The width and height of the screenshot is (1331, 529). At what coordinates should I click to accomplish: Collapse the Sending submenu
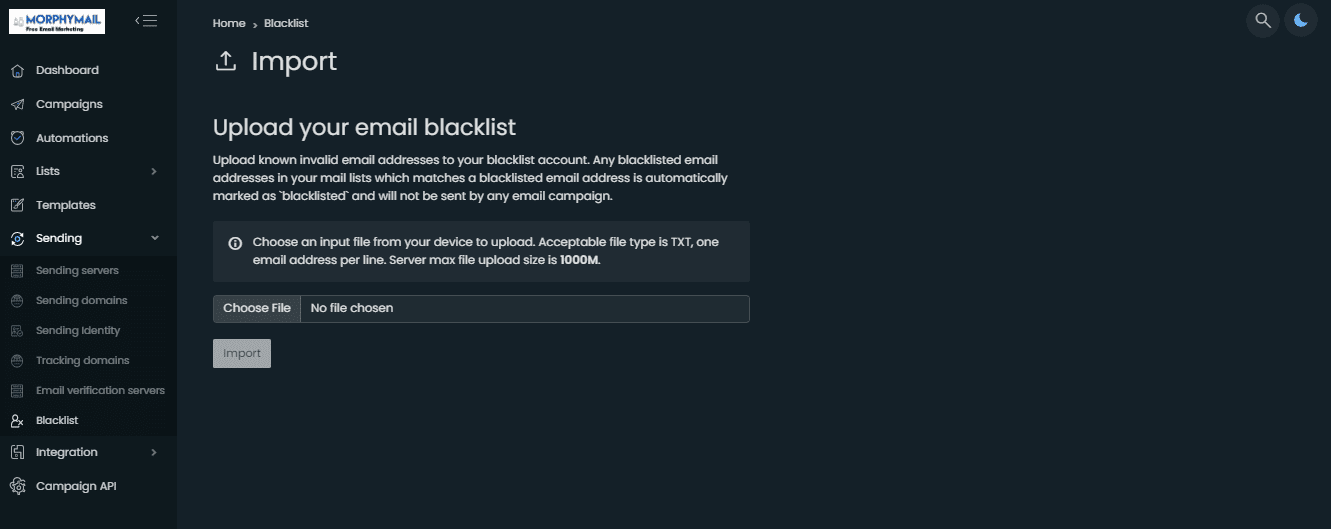point(154,238)
